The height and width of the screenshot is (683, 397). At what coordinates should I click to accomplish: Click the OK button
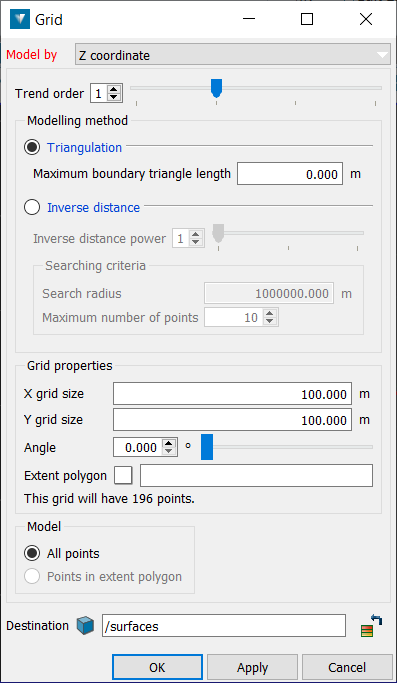(x=157, y=667)
